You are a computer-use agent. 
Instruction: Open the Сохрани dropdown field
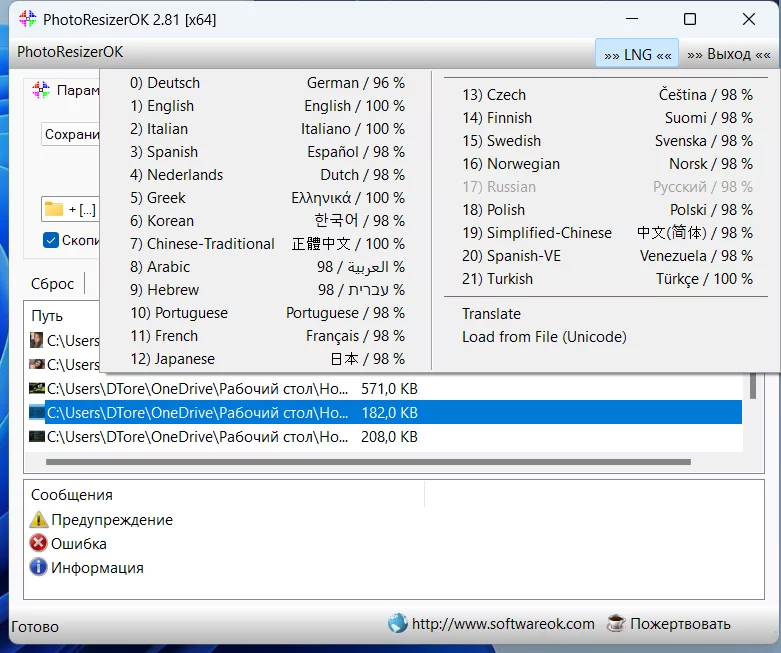click(x=71, y=134)
